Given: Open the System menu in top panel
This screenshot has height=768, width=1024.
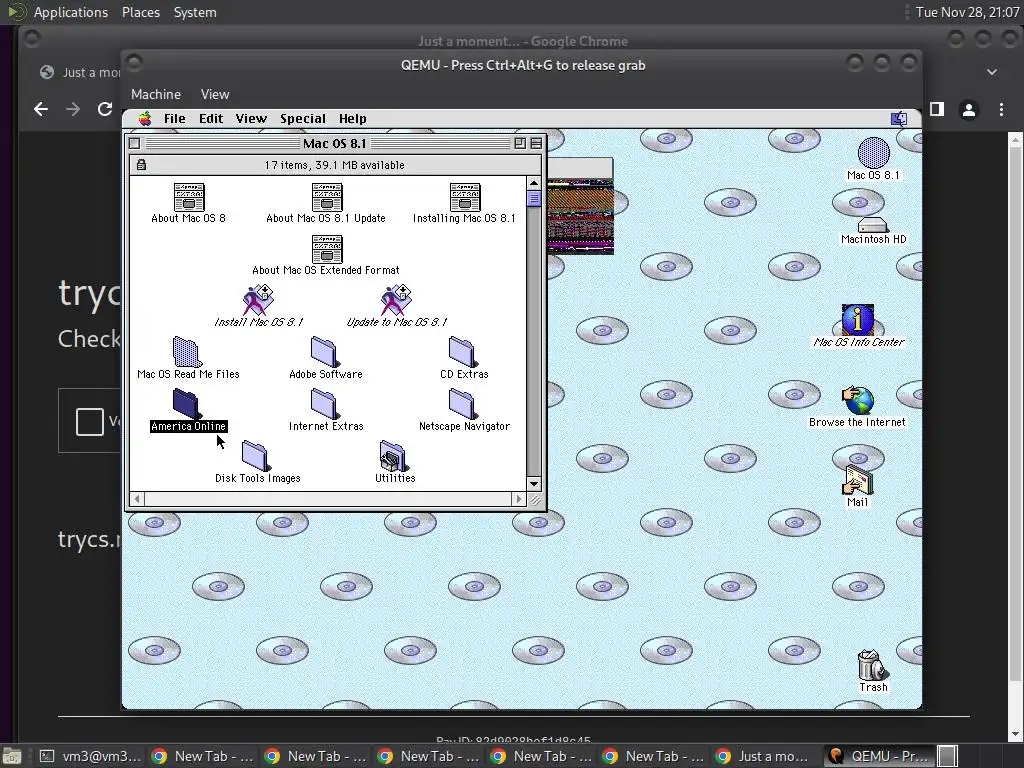Looking at the screenshot, I should pyautogui.click(x=195, y=12).
